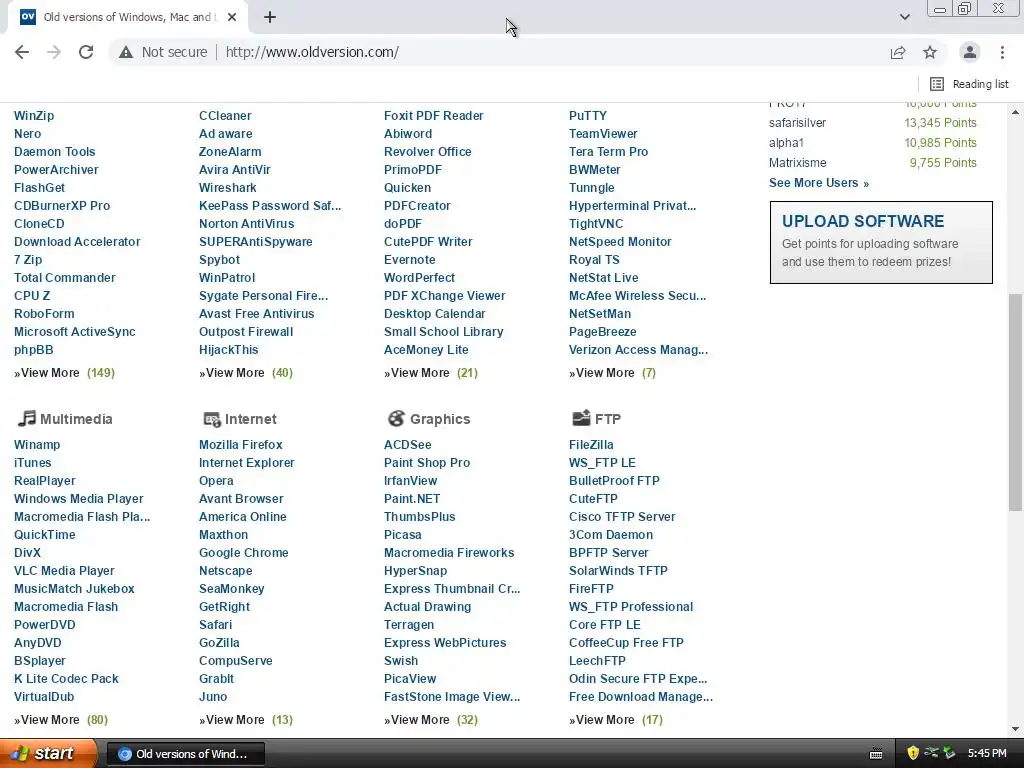Click the browser forward arrow

click(54, 52)
